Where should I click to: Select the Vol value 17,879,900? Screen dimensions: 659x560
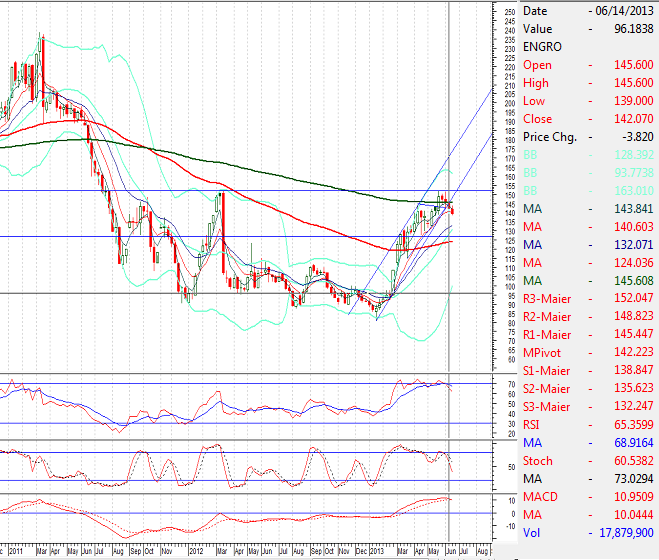click(625, 532)
